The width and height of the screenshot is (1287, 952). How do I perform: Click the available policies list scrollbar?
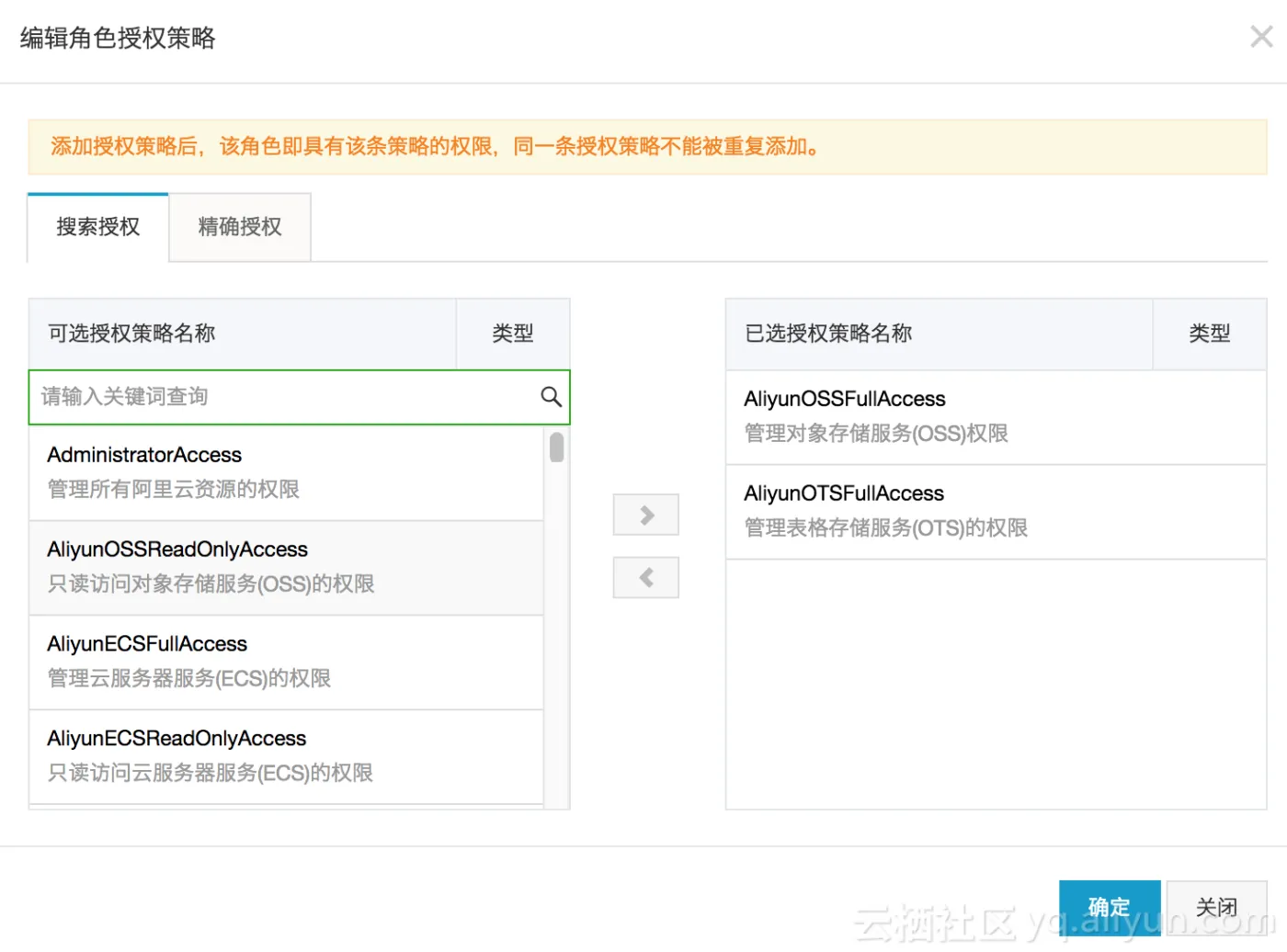click(x=557, y=448)
